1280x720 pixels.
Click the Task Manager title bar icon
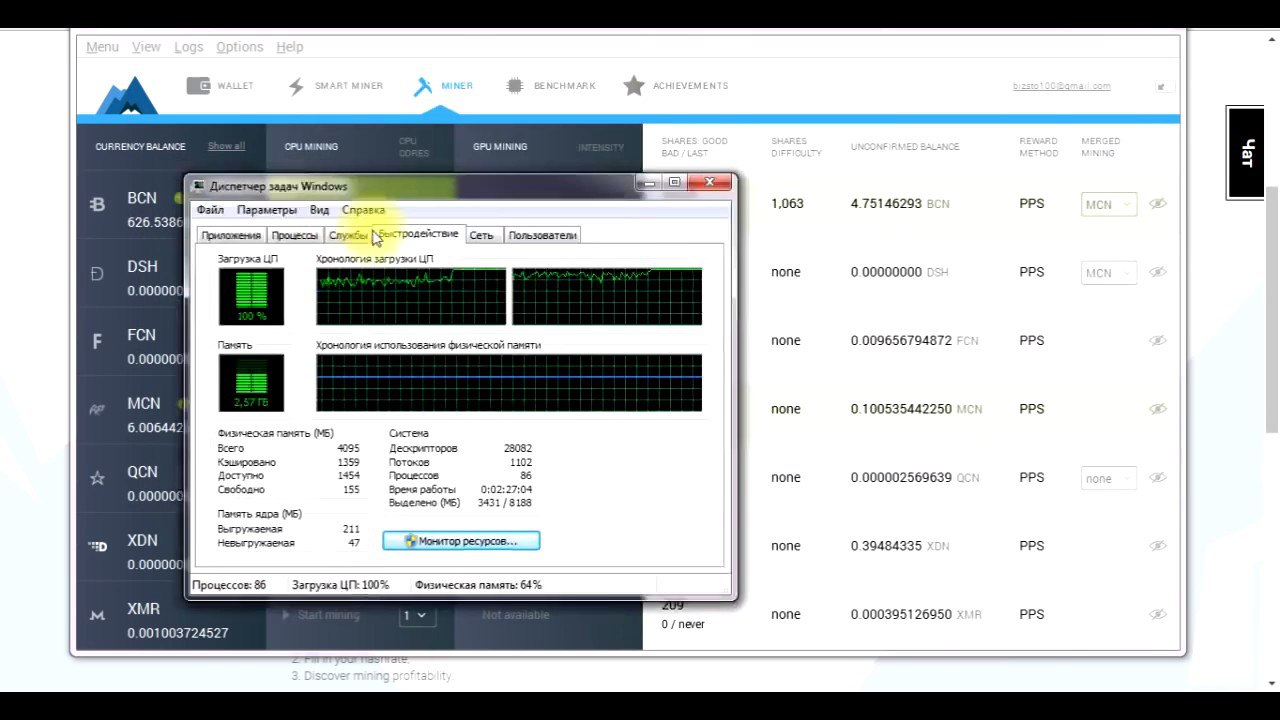[x=198, y=186]
